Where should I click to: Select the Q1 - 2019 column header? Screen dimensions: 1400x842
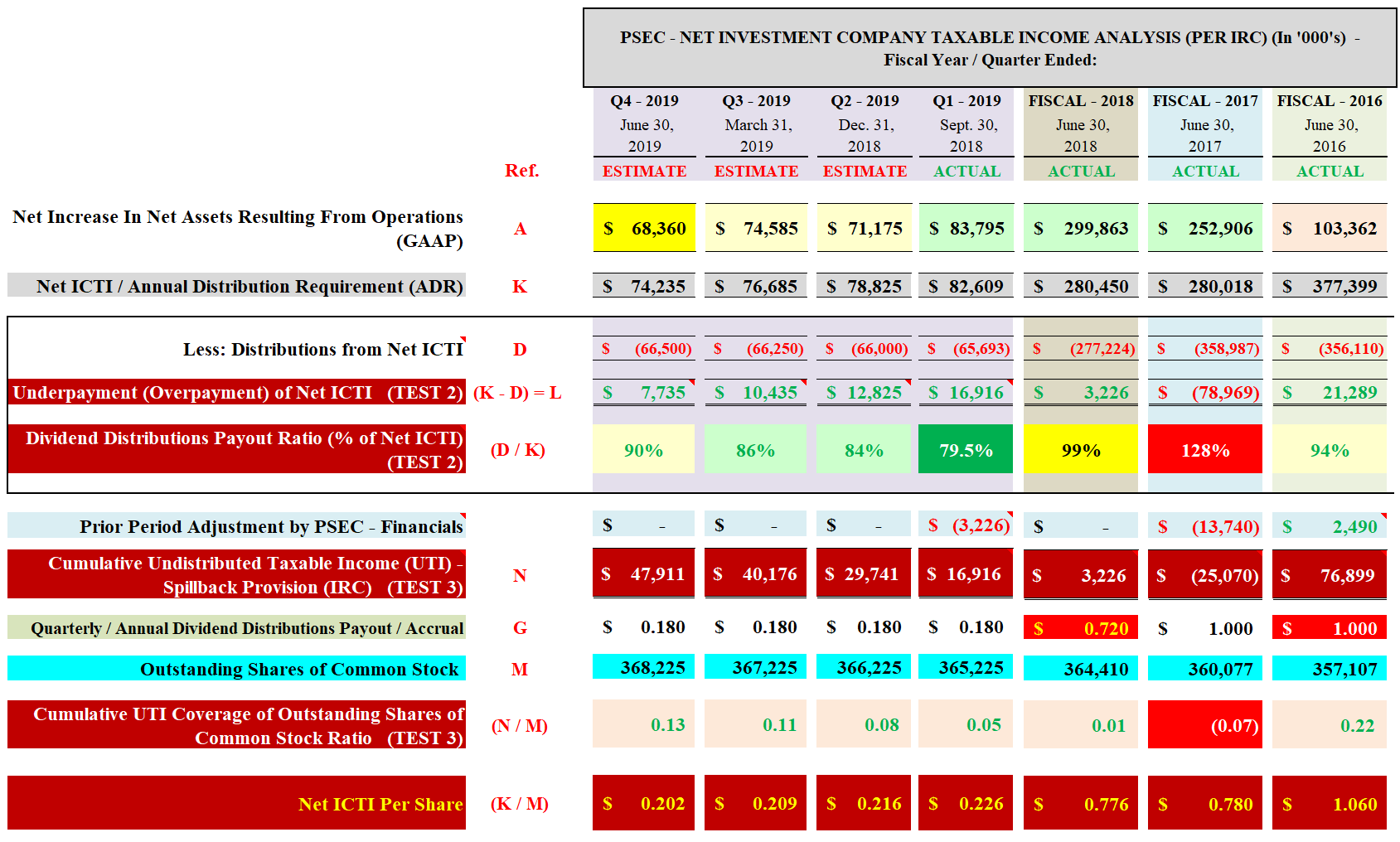tap(966, 101)
